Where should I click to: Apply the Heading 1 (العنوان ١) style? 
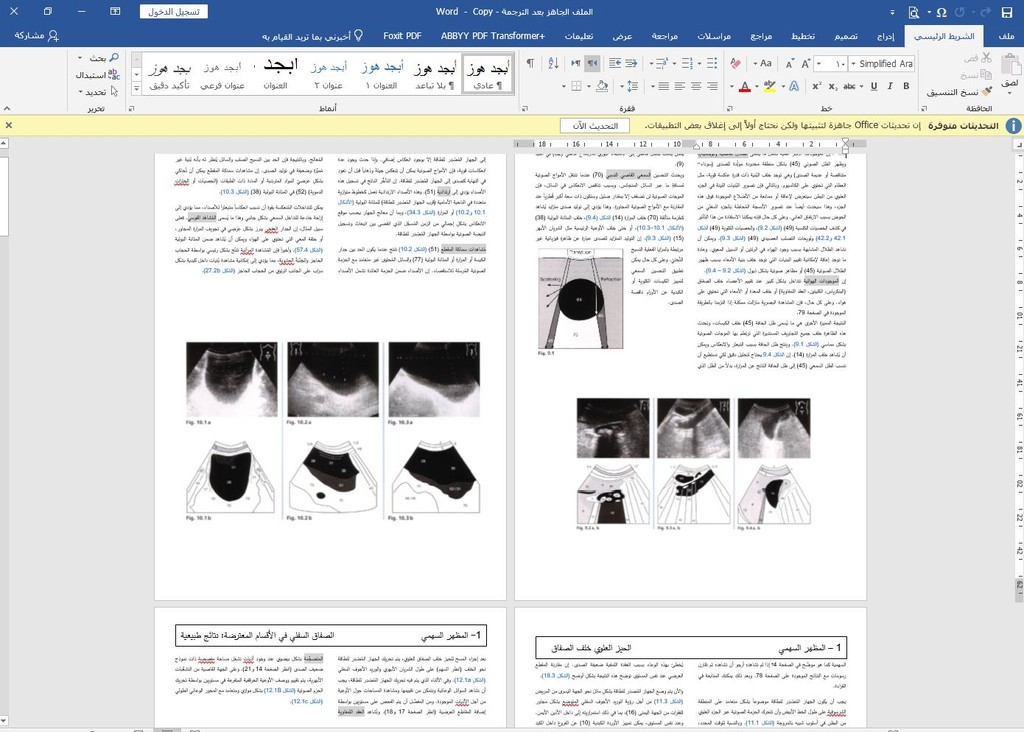coord(381,74)
